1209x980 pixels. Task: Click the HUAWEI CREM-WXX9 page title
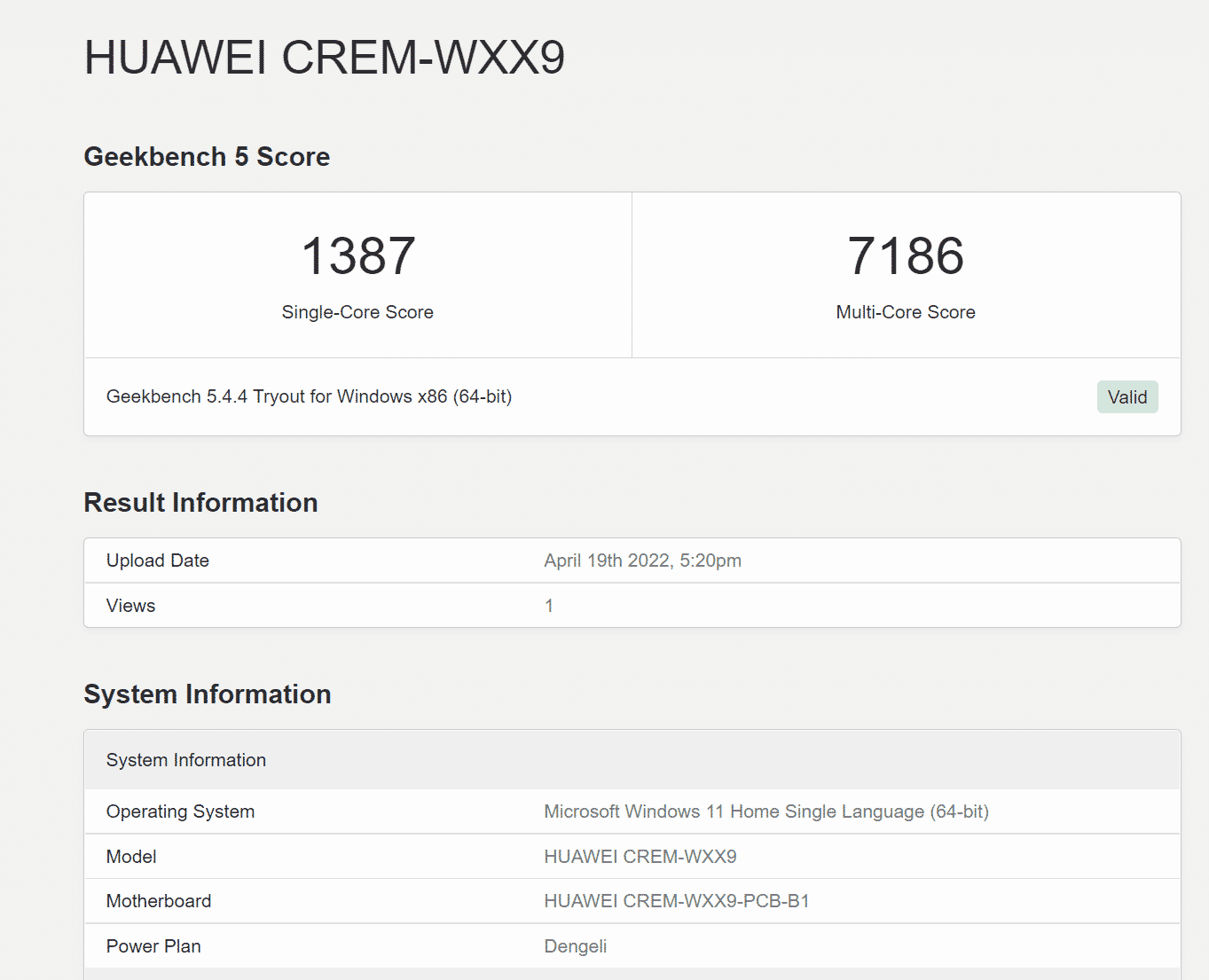click(324, 58)
